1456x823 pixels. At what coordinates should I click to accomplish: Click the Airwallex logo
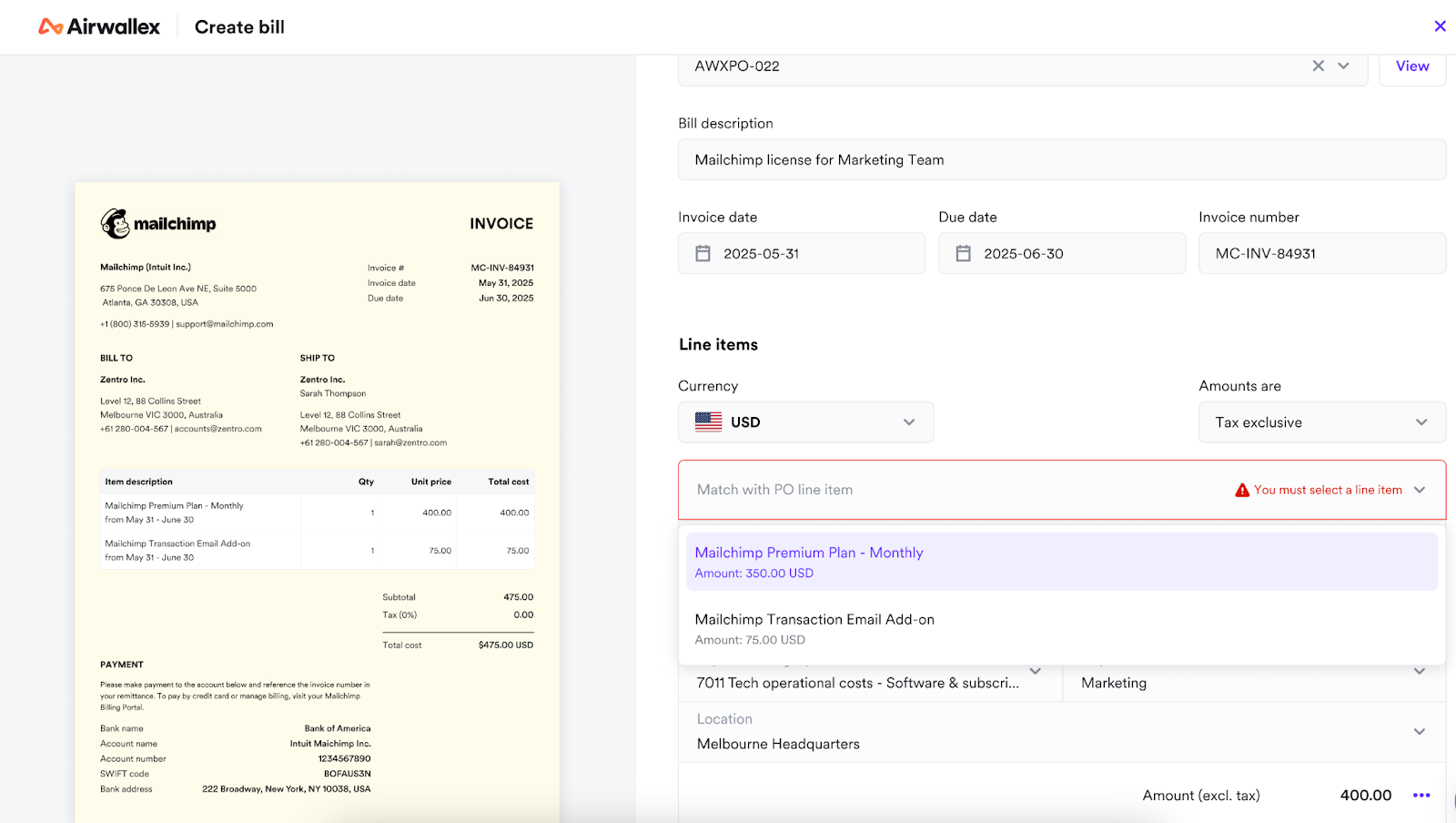click(98, 27)
